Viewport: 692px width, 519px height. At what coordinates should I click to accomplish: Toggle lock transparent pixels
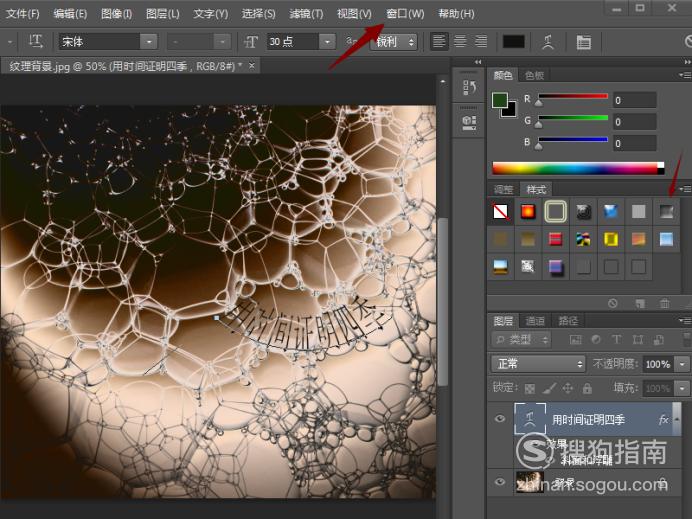coord(530,388)
